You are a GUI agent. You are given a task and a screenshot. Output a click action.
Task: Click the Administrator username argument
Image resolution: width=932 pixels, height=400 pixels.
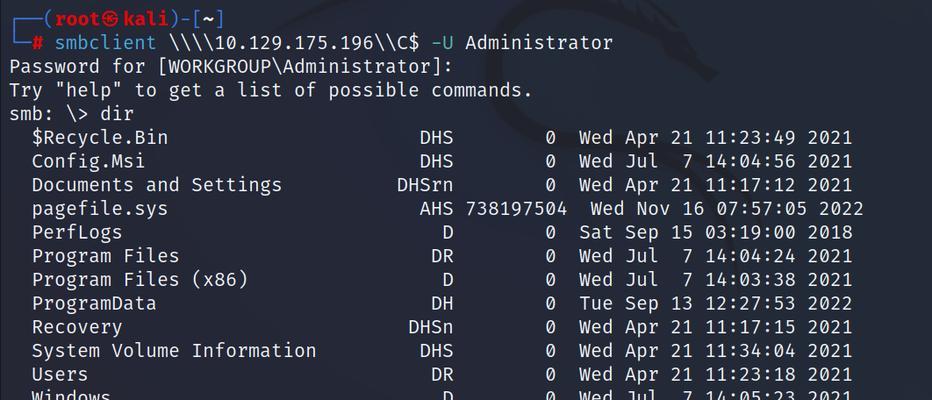[539, 43]
